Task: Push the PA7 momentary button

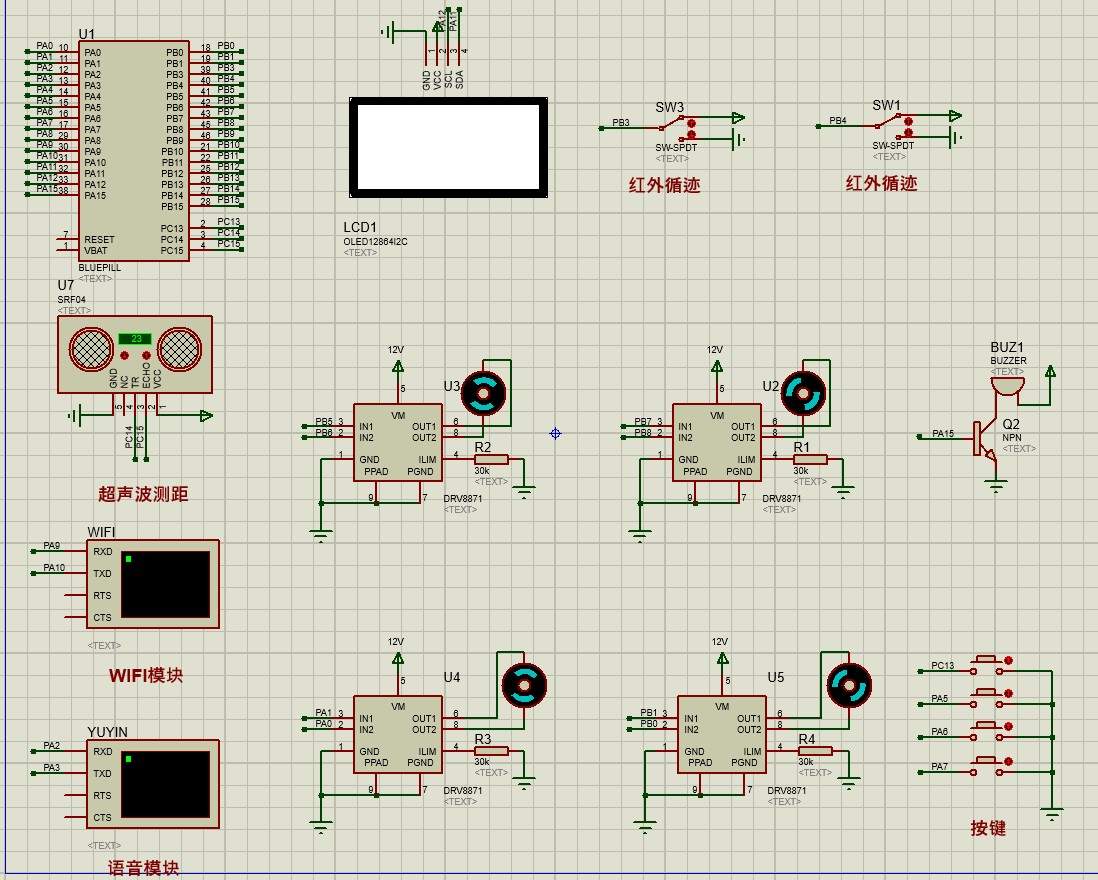Action: click(x=987, y=767)
